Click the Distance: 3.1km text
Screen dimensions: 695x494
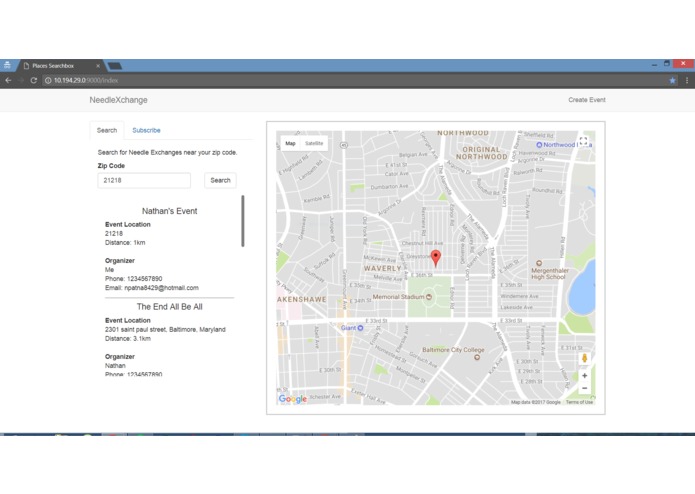coord(128,338)
